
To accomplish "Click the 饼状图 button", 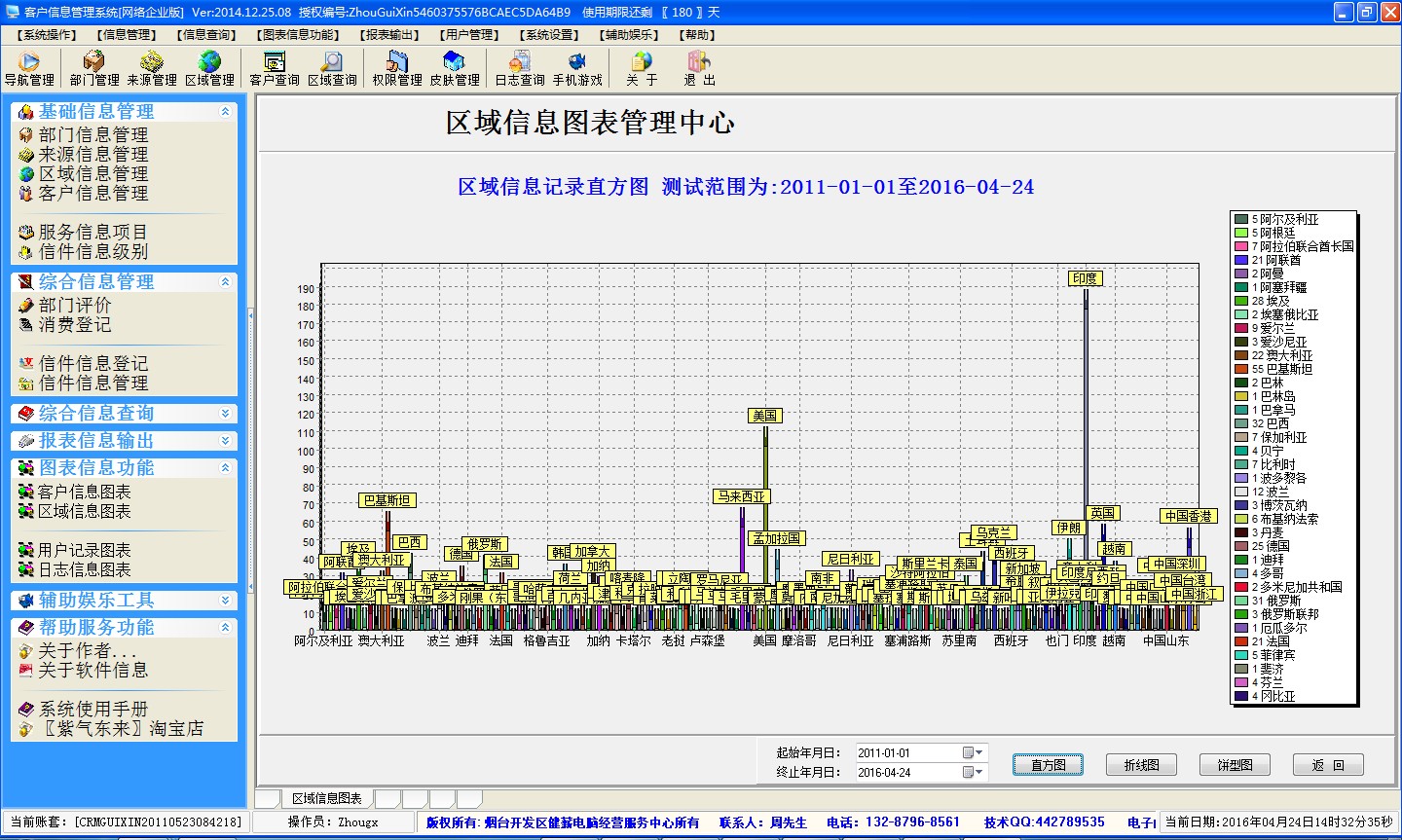I will 1235,765.
